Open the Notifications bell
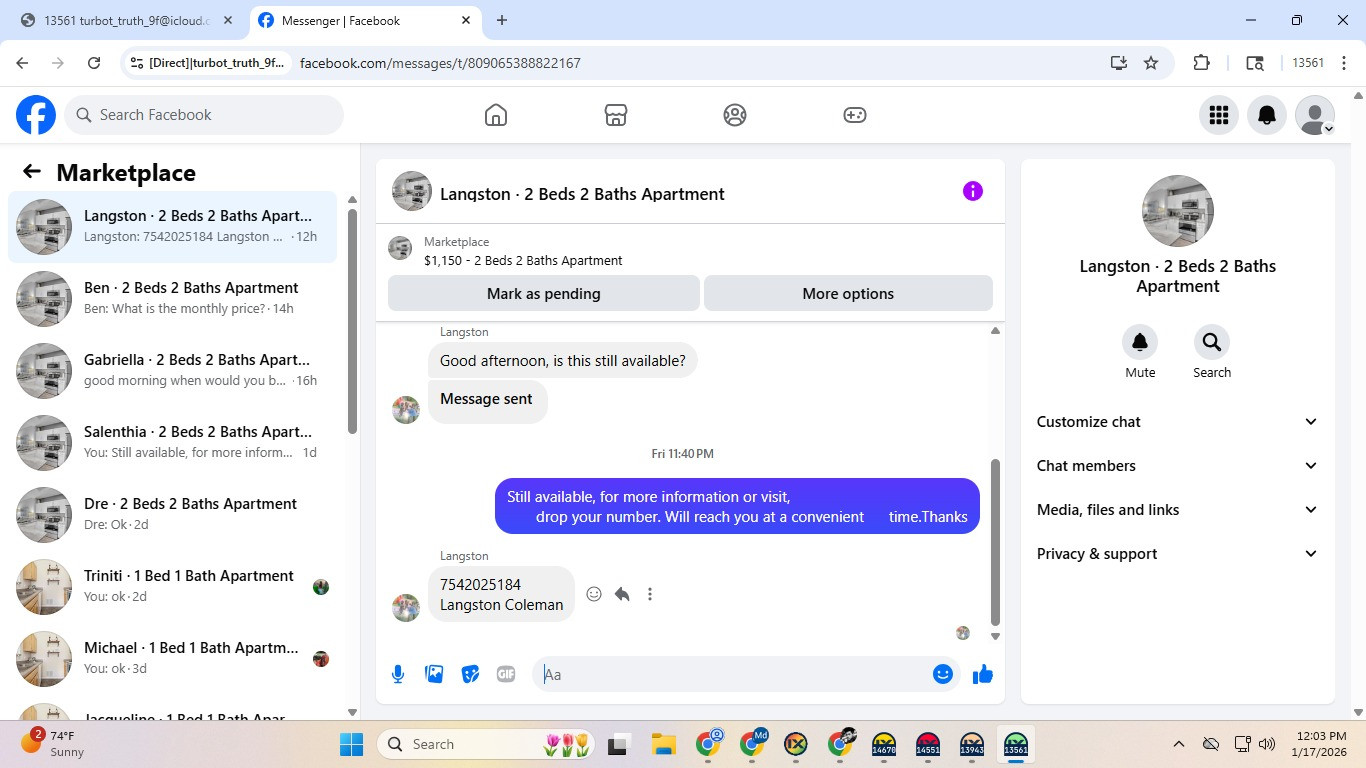 click(x=1267, y=115)
